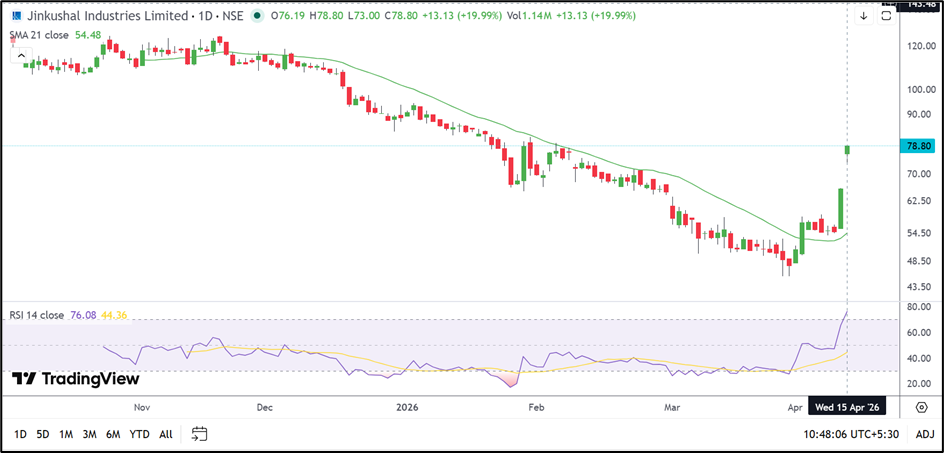944x453 pixels.
Task: Click the SMA 21 close indicator label
Action: [x=38, y=35]
